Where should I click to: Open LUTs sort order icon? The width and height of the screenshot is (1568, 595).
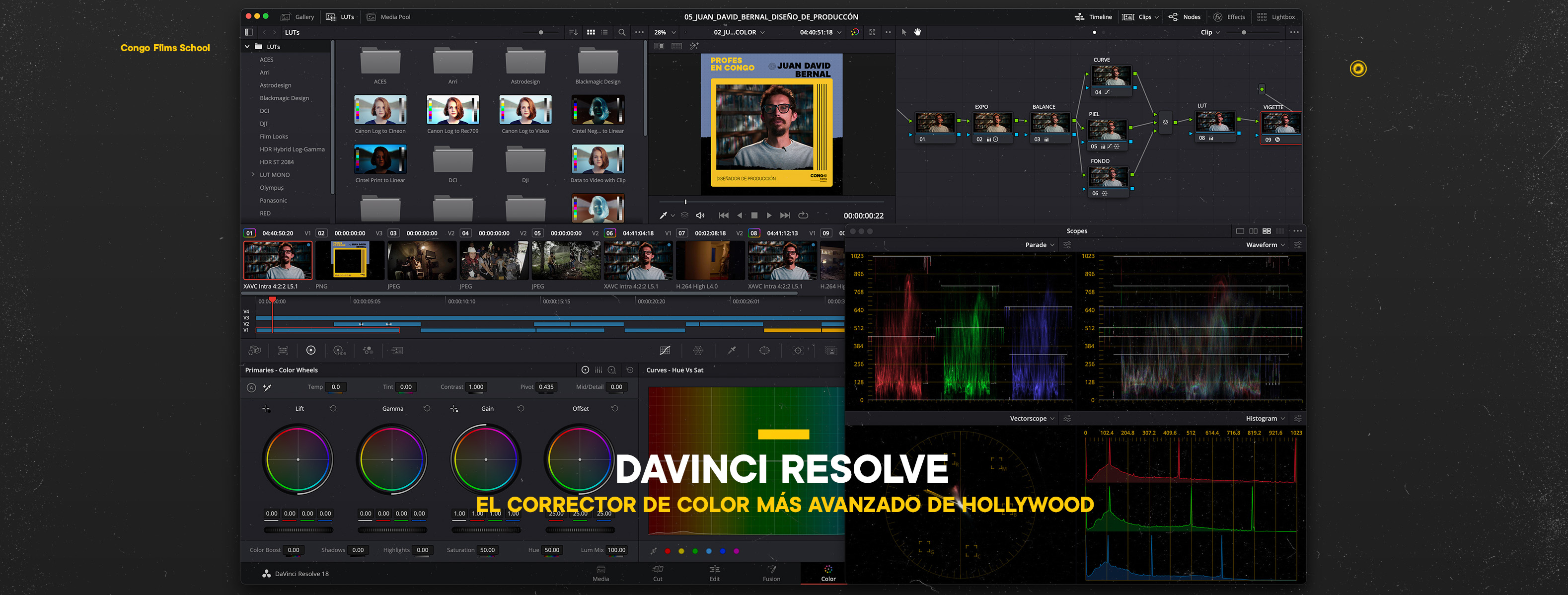573,32
